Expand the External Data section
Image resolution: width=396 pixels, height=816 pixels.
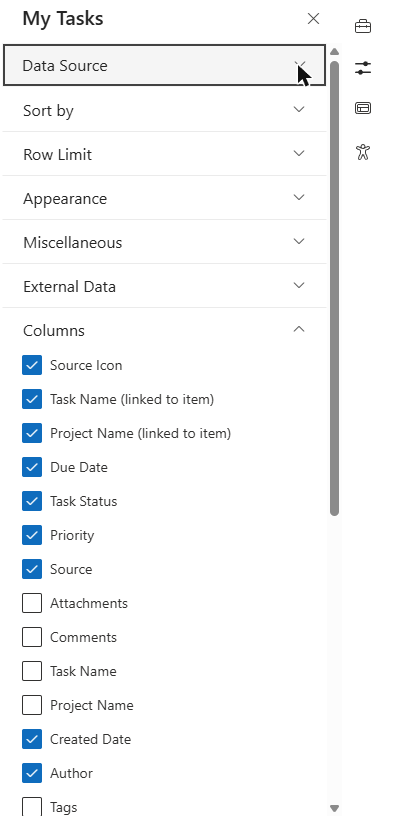coord(164,286)
